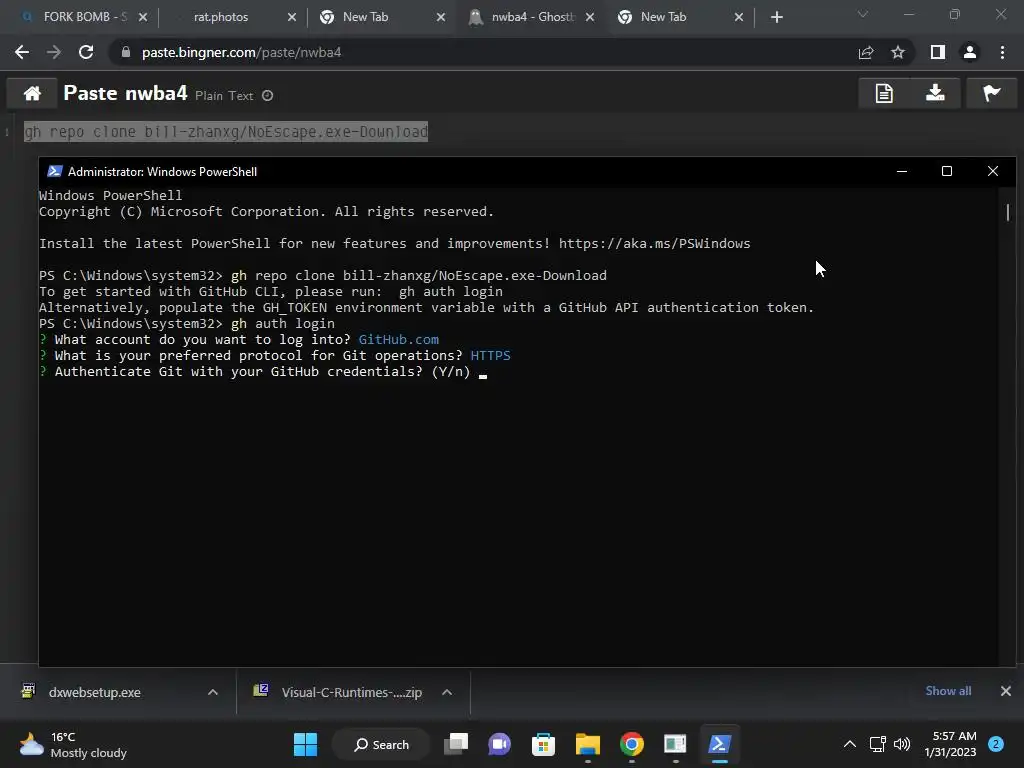The width and height of the screenshot is (1024, 768).
Task: Open the Chrome three-dot menu
Action: pos(1002,52)
